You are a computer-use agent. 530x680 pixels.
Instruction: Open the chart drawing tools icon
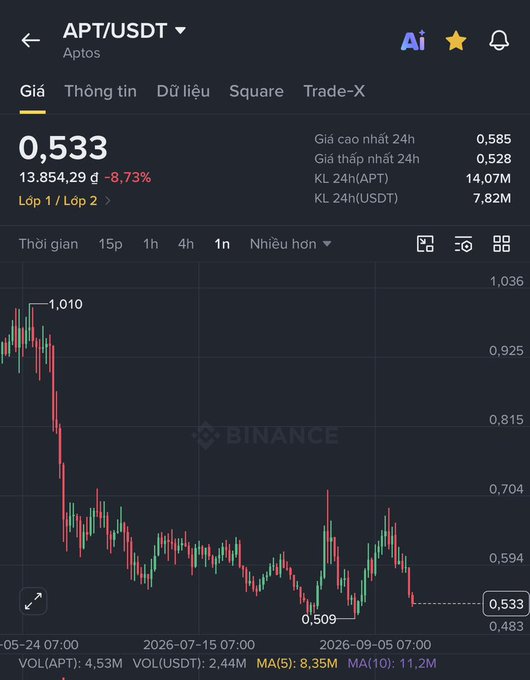coord(425,244)
